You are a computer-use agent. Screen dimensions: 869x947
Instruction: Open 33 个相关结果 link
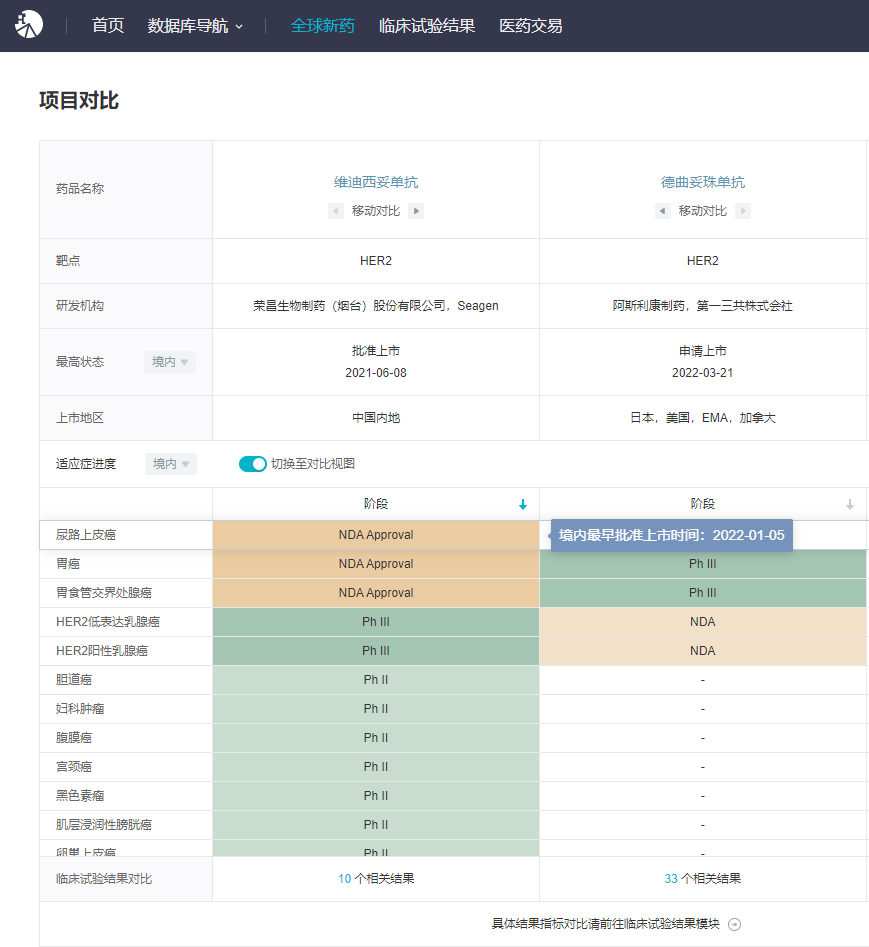click(x=702, y=879)
